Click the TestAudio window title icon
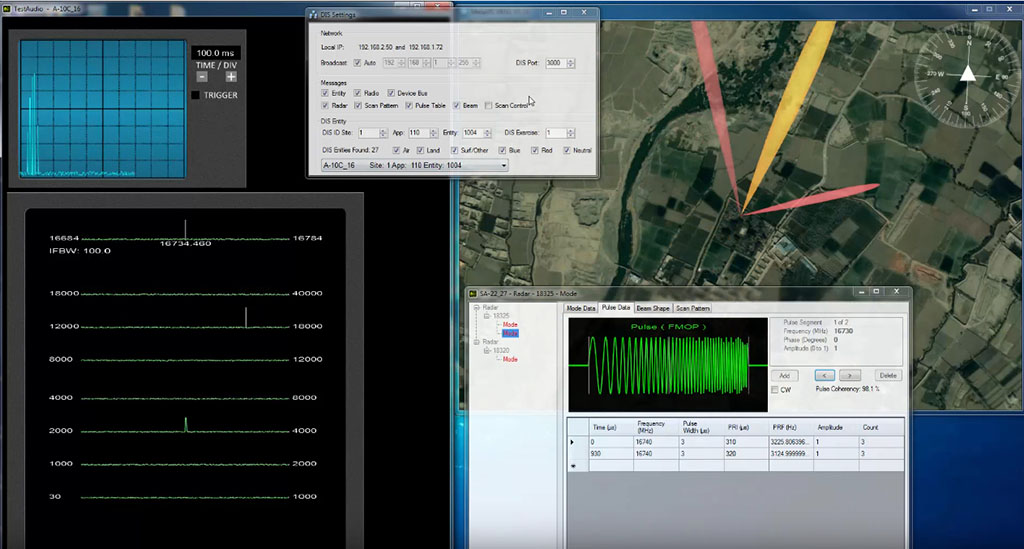1024x549 pixels. click(x=7, y=8)
